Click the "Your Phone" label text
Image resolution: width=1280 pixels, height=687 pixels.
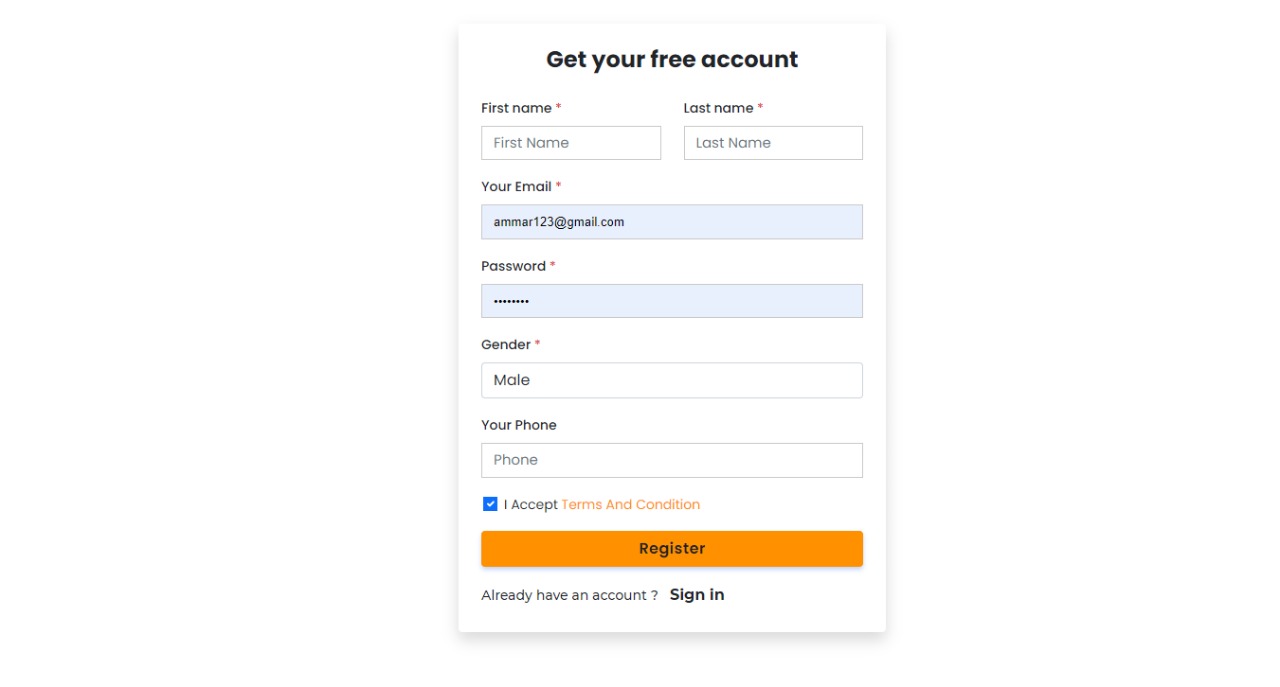coord(518,425)
